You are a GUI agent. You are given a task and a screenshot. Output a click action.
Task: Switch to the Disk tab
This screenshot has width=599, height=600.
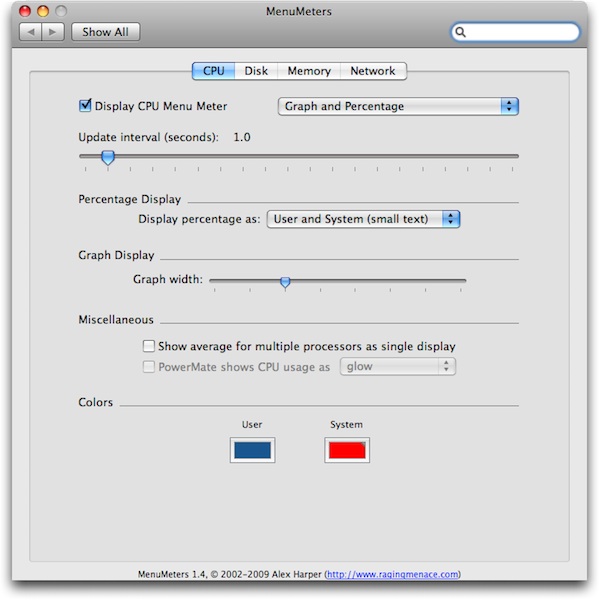pos(256,71)
